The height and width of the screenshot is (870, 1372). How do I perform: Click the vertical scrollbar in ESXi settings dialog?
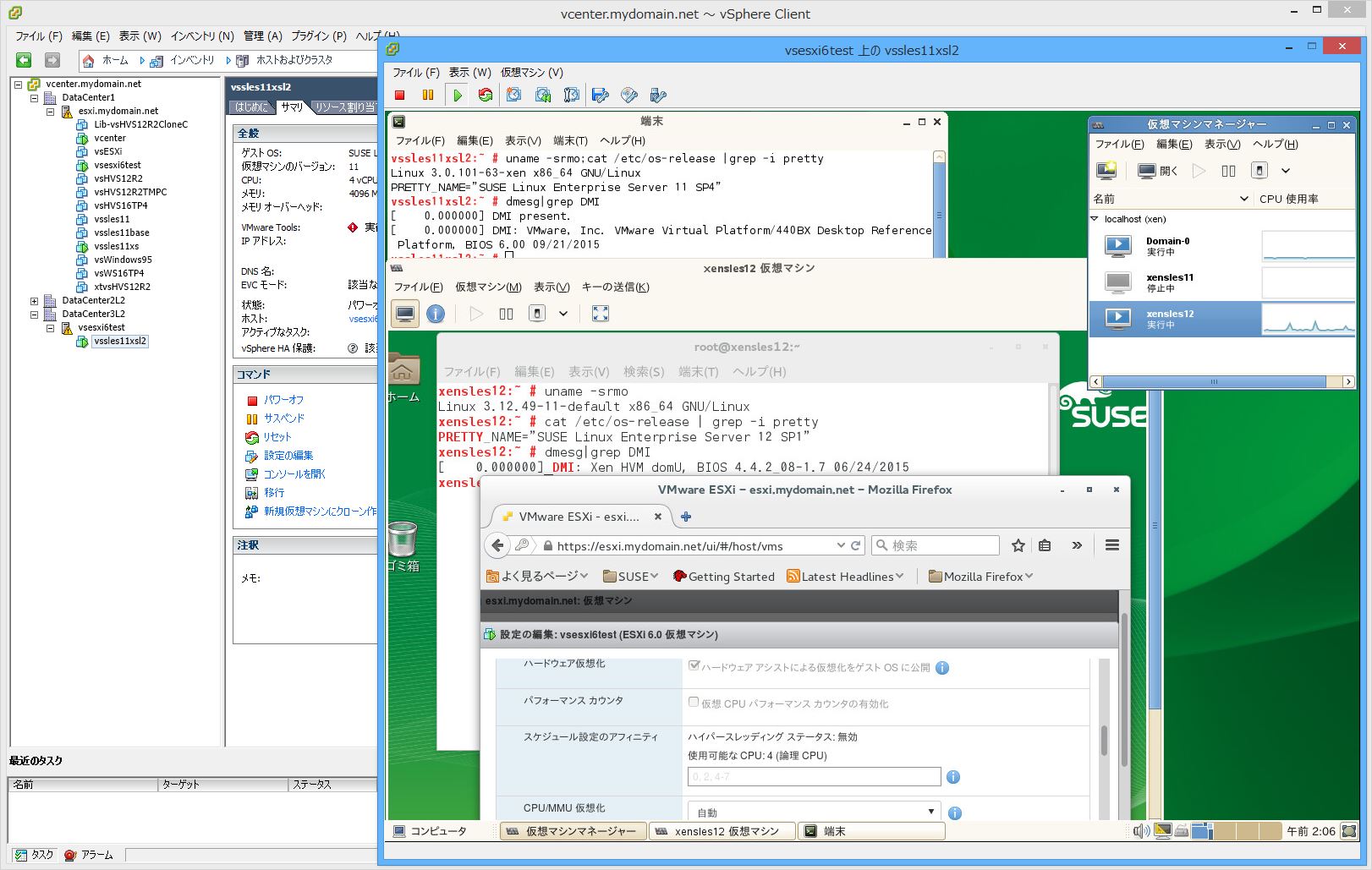point(1104,740)
